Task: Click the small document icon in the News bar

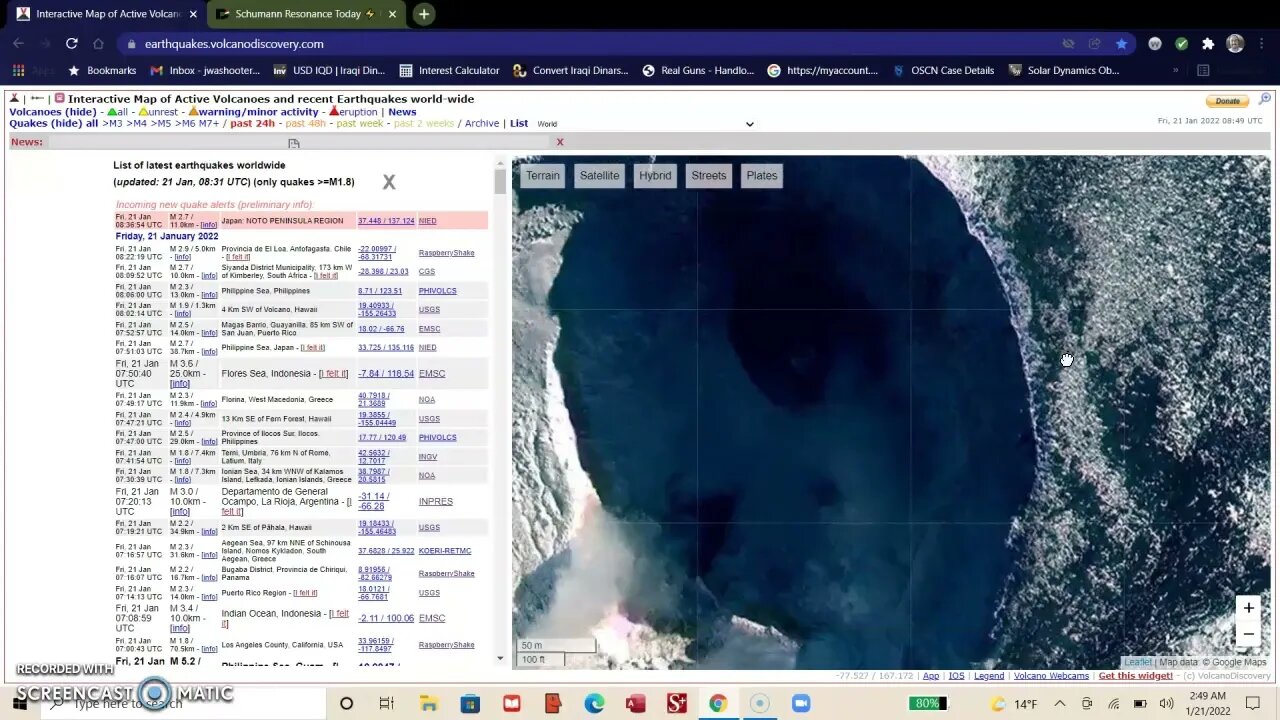Action: coord(293,143)
